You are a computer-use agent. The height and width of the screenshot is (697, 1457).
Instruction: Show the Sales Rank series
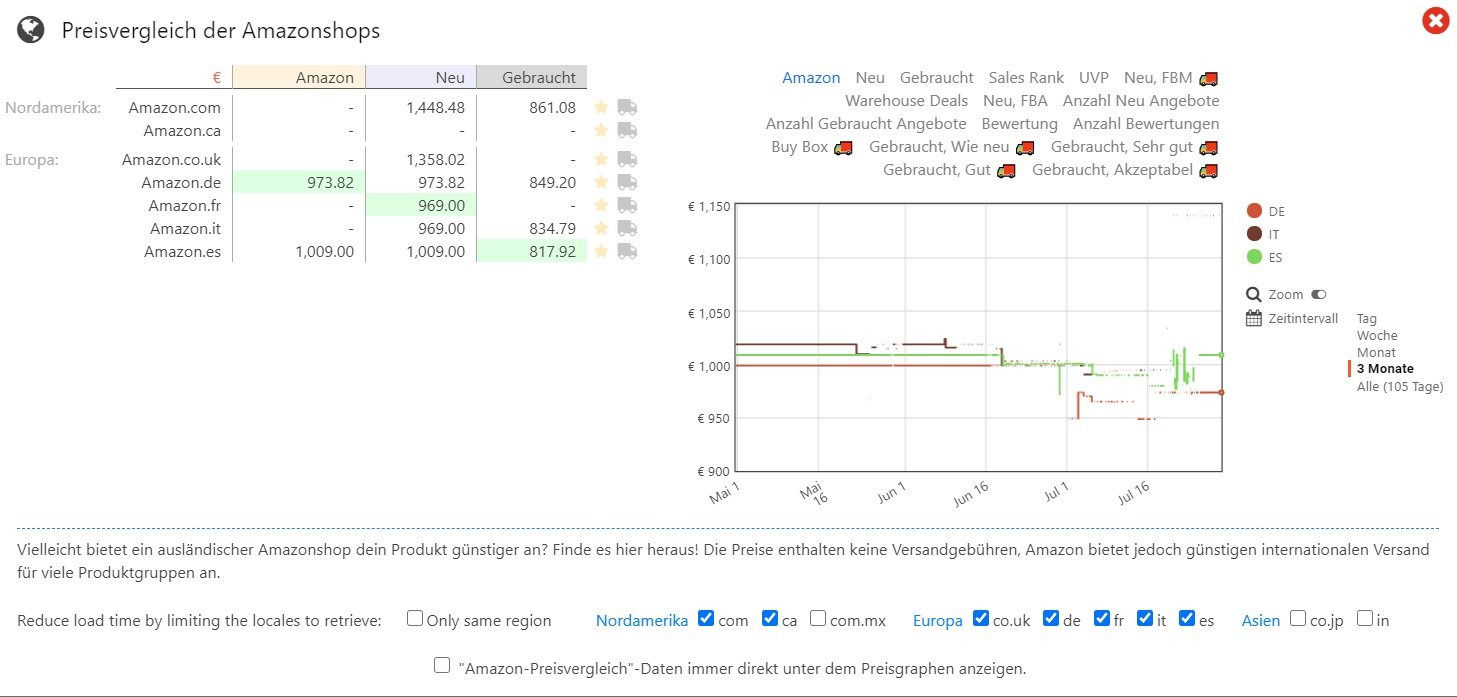pos(1026,78)
